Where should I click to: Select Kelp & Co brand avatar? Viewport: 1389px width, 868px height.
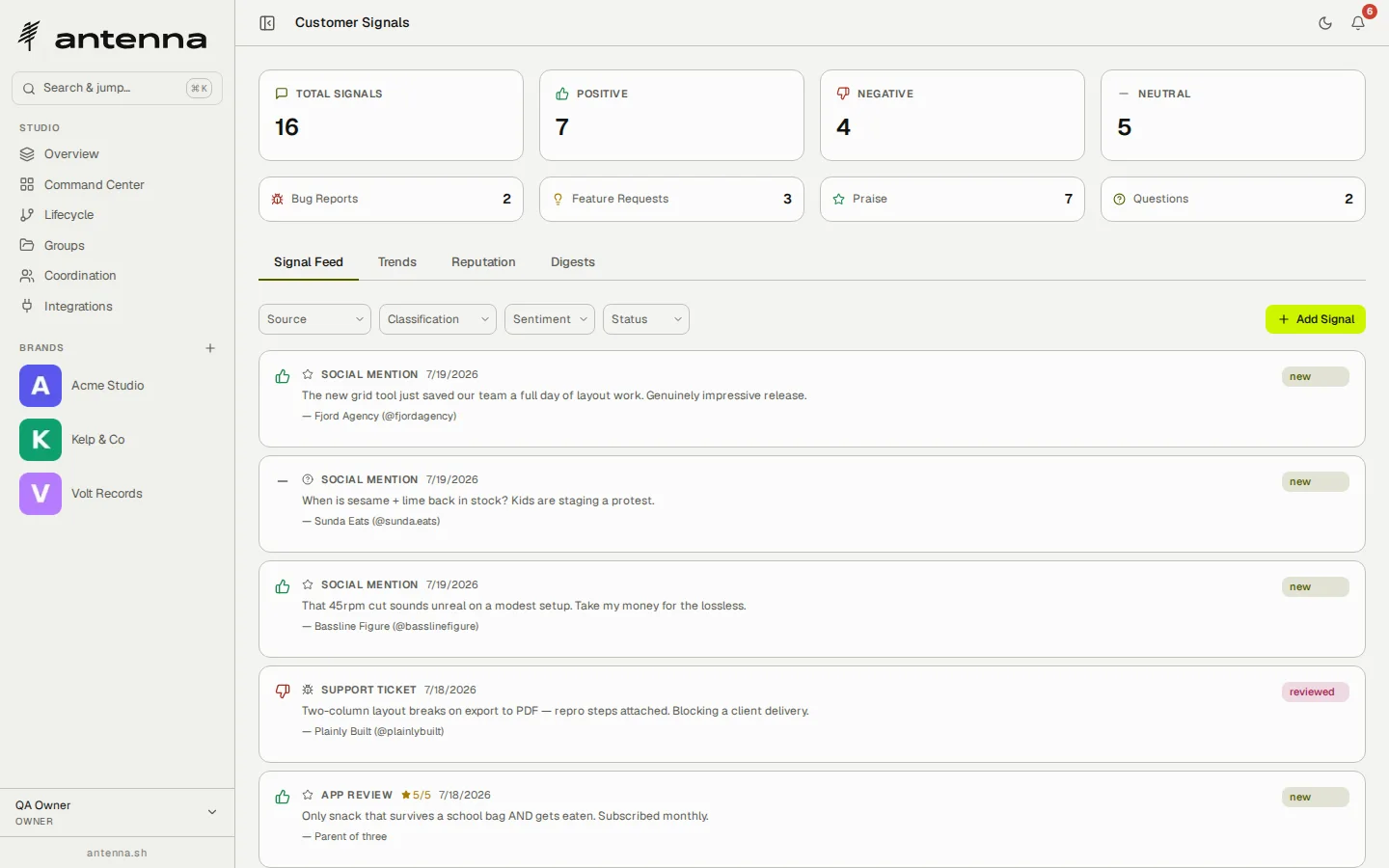click(x=41, y=440)
